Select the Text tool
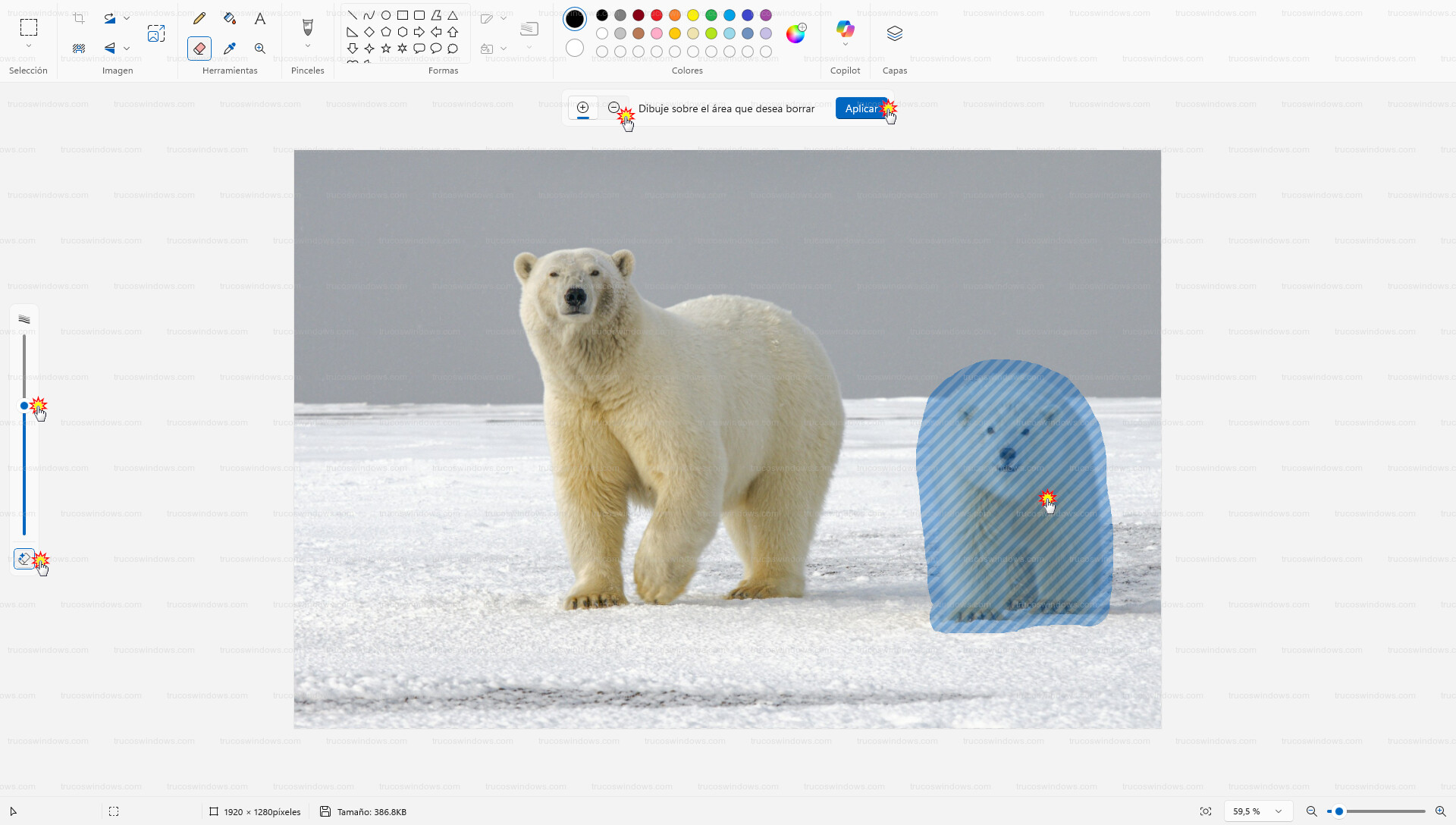The height and width of the screenshot is (825, 1456). pyautogui.click(x=260, y=18)
